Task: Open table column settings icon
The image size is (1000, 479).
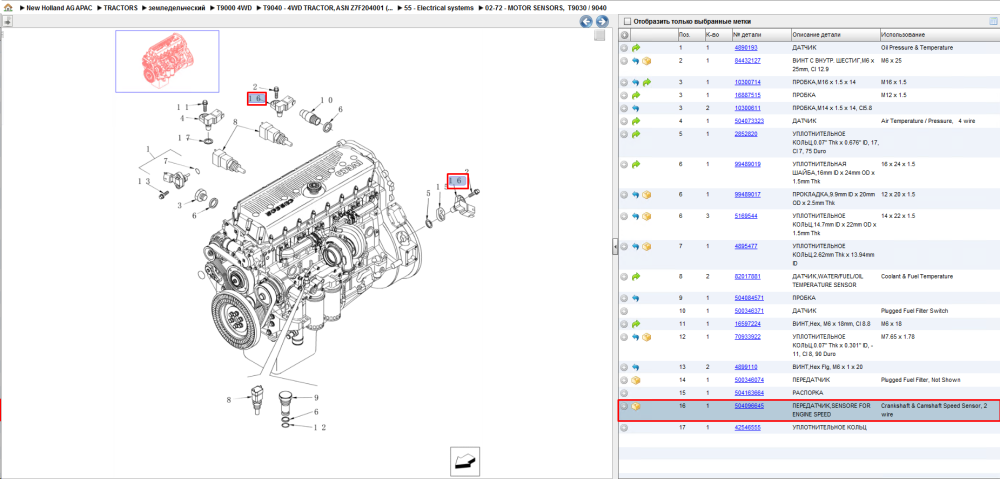Action: (x=992, y=21)
